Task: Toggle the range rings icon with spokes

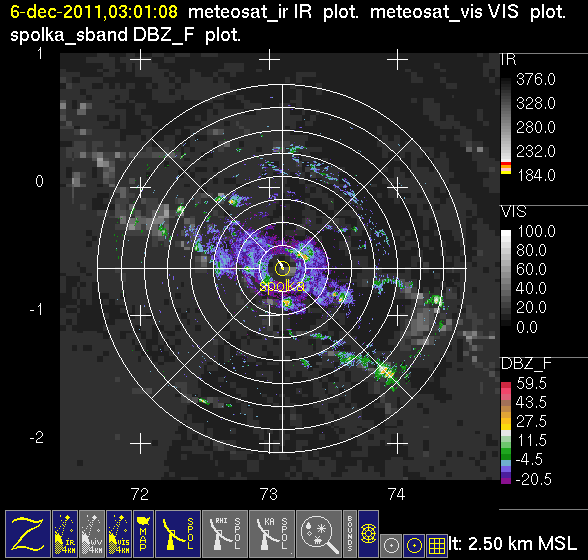Action: click(x=368, y=533)
